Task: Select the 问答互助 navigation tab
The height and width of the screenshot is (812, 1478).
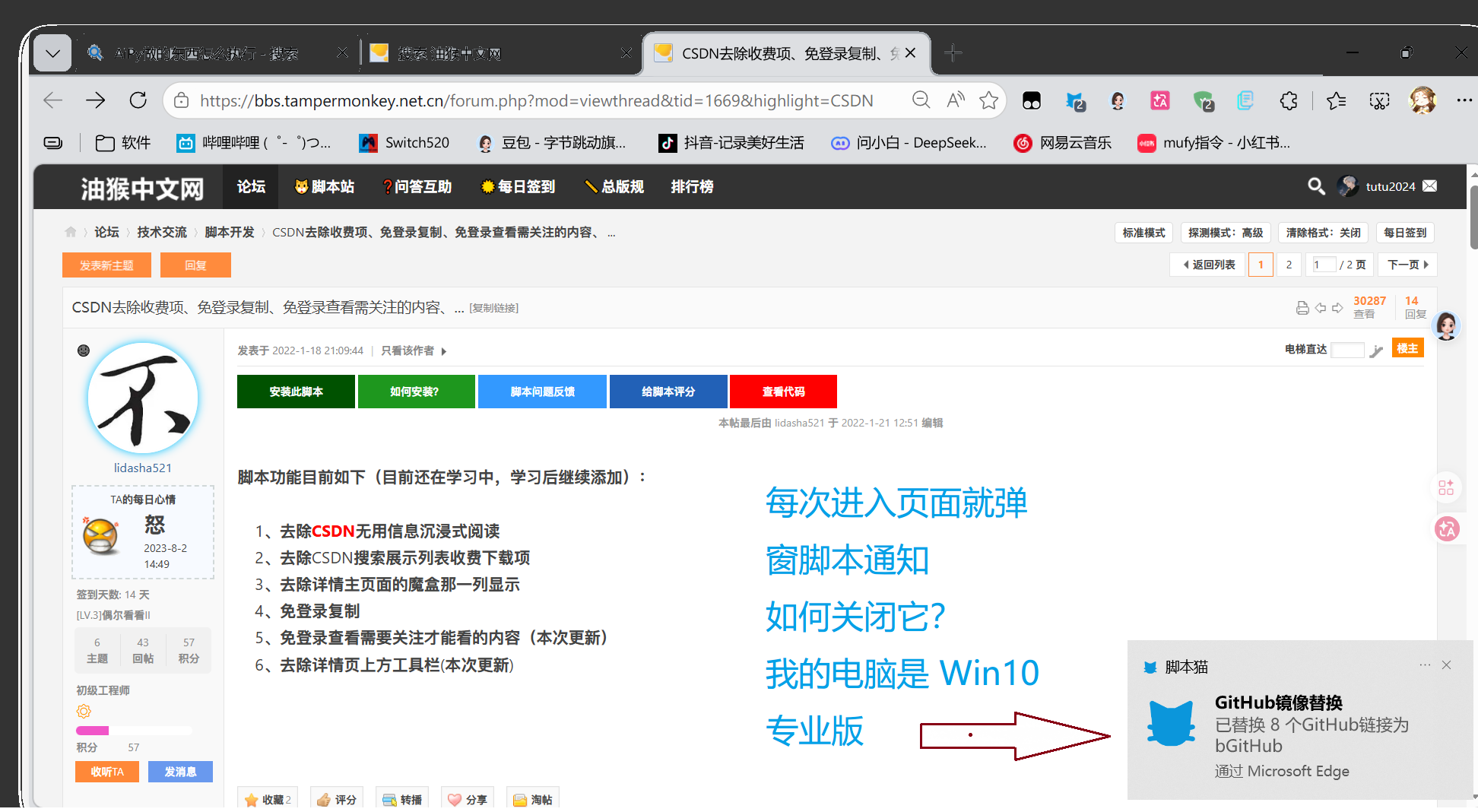Action: click(417, 186)
